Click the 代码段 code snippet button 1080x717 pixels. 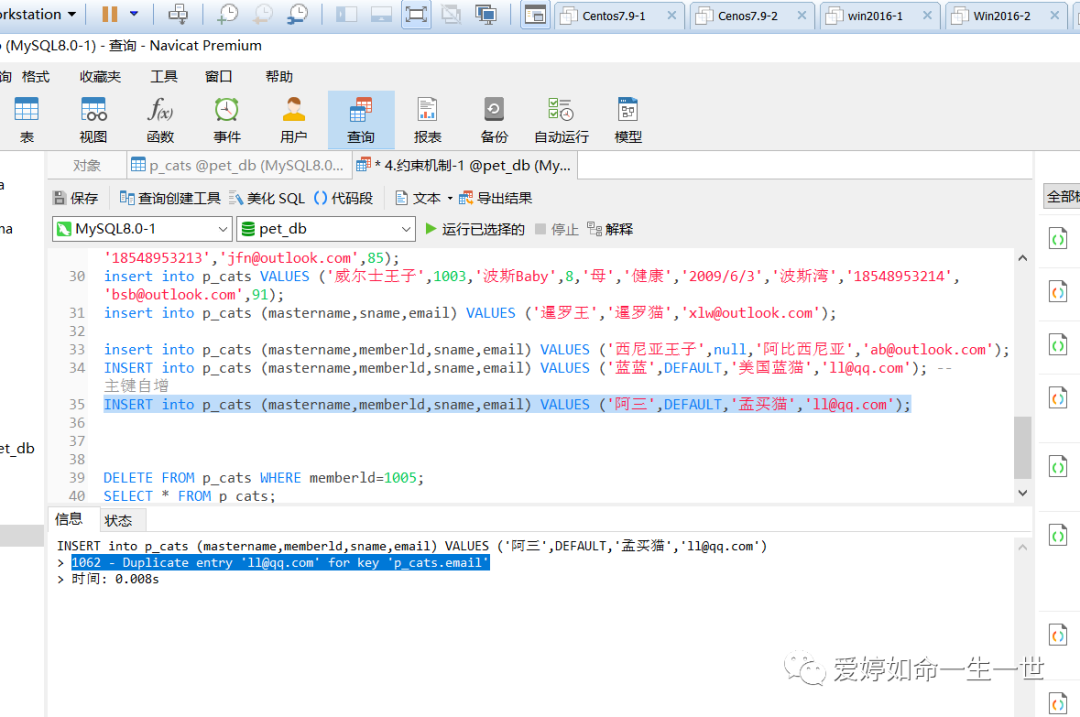click(343, 198)
